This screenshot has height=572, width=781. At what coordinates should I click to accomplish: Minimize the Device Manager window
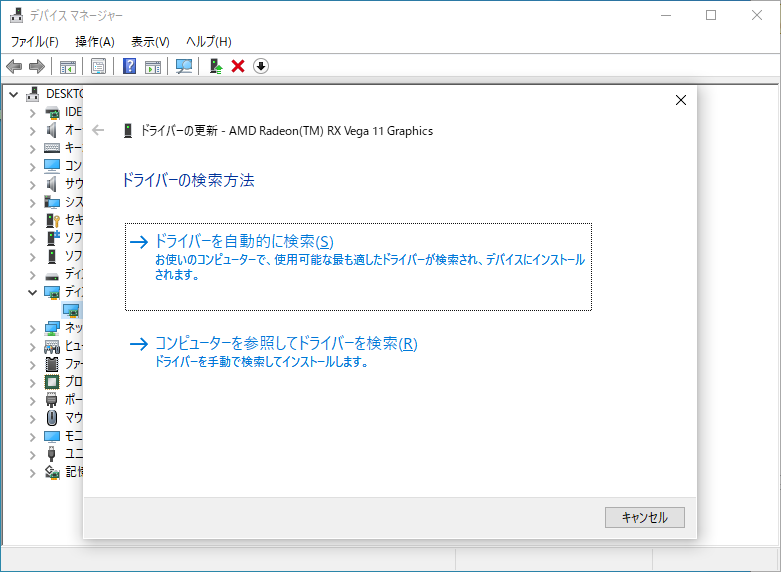tap(666, 15)
